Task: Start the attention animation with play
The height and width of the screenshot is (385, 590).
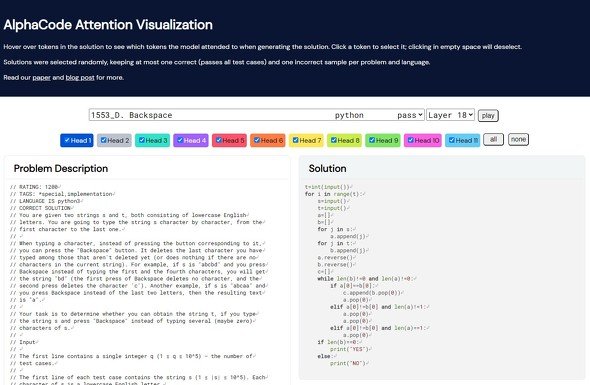Action: (x=488, y=116)
